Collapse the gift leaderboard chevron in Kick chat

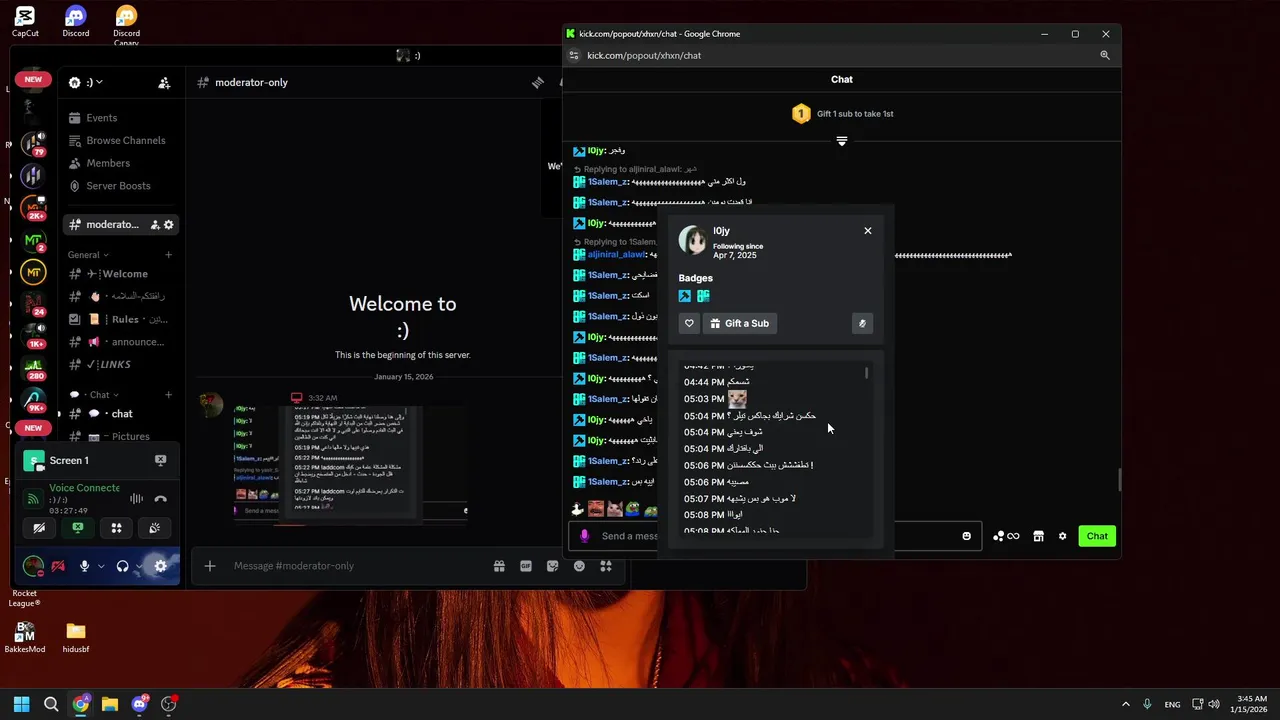point(842,141)
